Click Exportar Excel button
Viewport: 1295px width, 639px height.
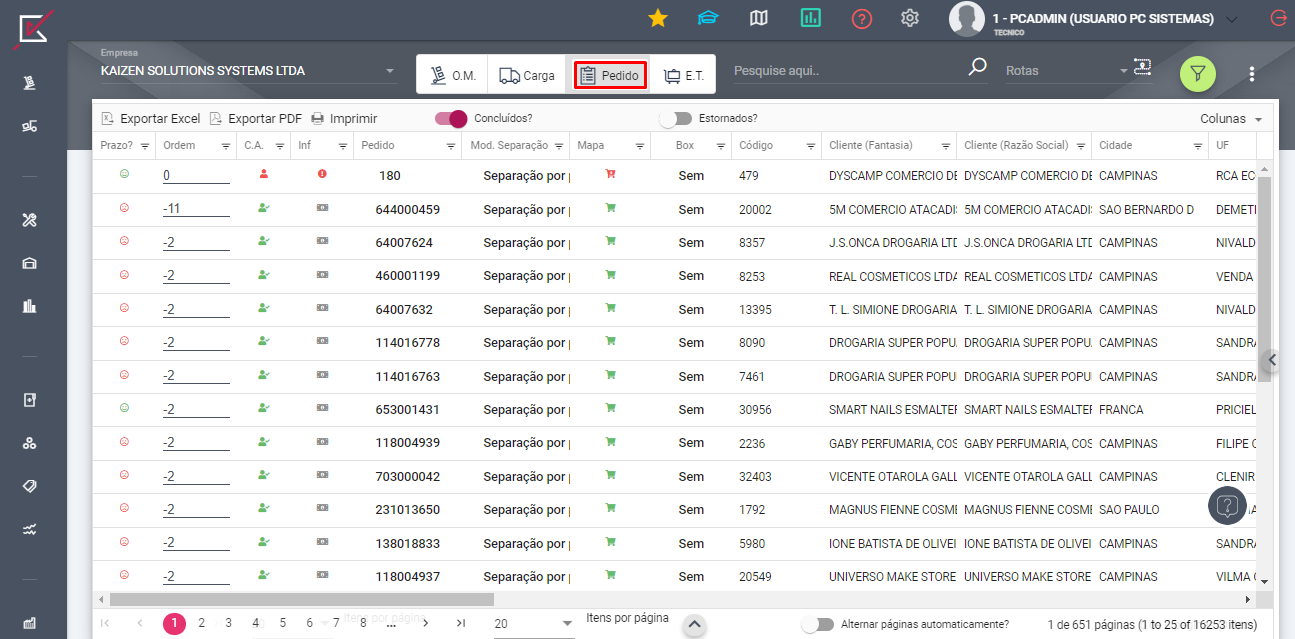point(151,119)
